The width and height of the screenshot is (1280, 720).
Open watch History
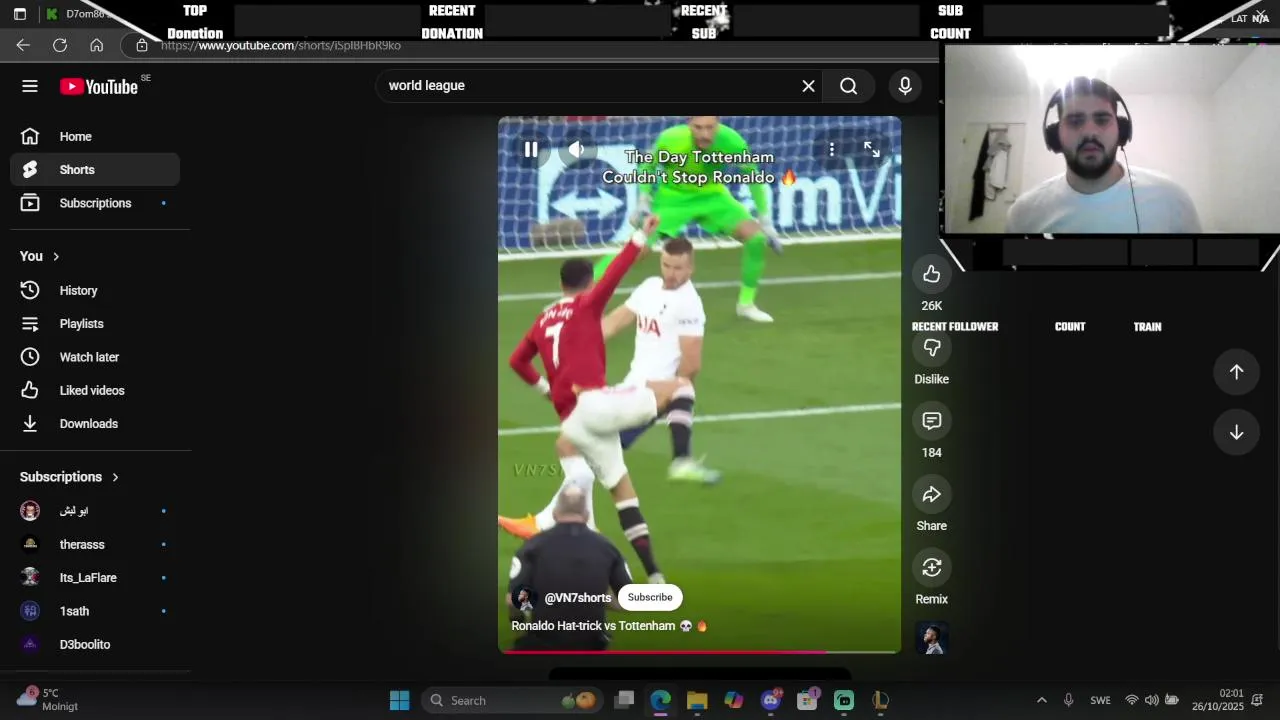point(95,290)
